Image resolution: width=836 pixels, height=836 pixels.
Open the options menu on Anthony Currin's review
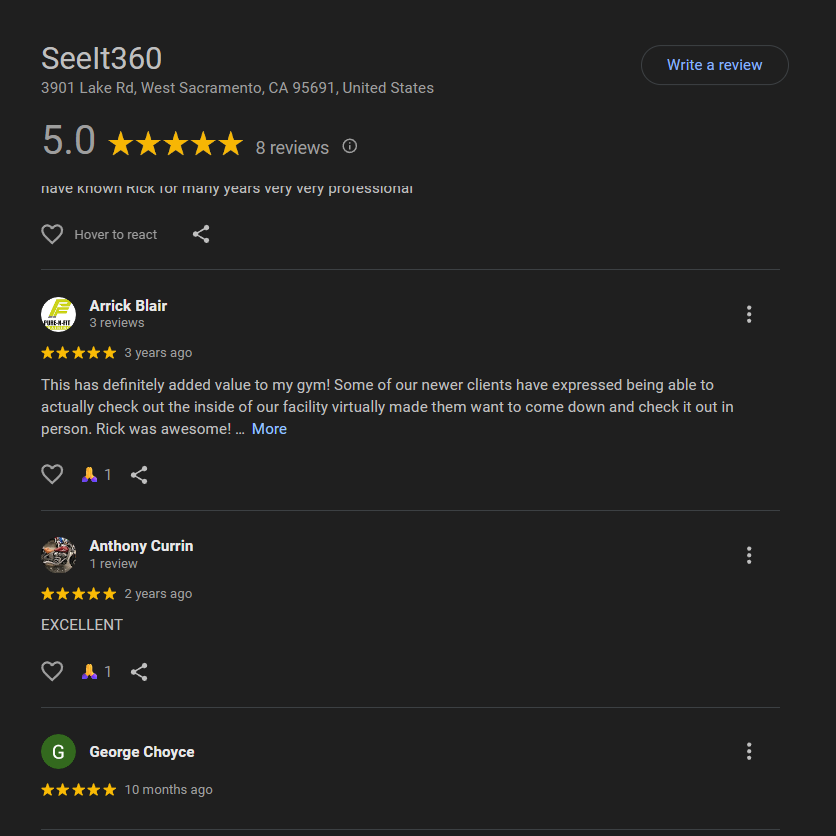(x=749, y=555)
